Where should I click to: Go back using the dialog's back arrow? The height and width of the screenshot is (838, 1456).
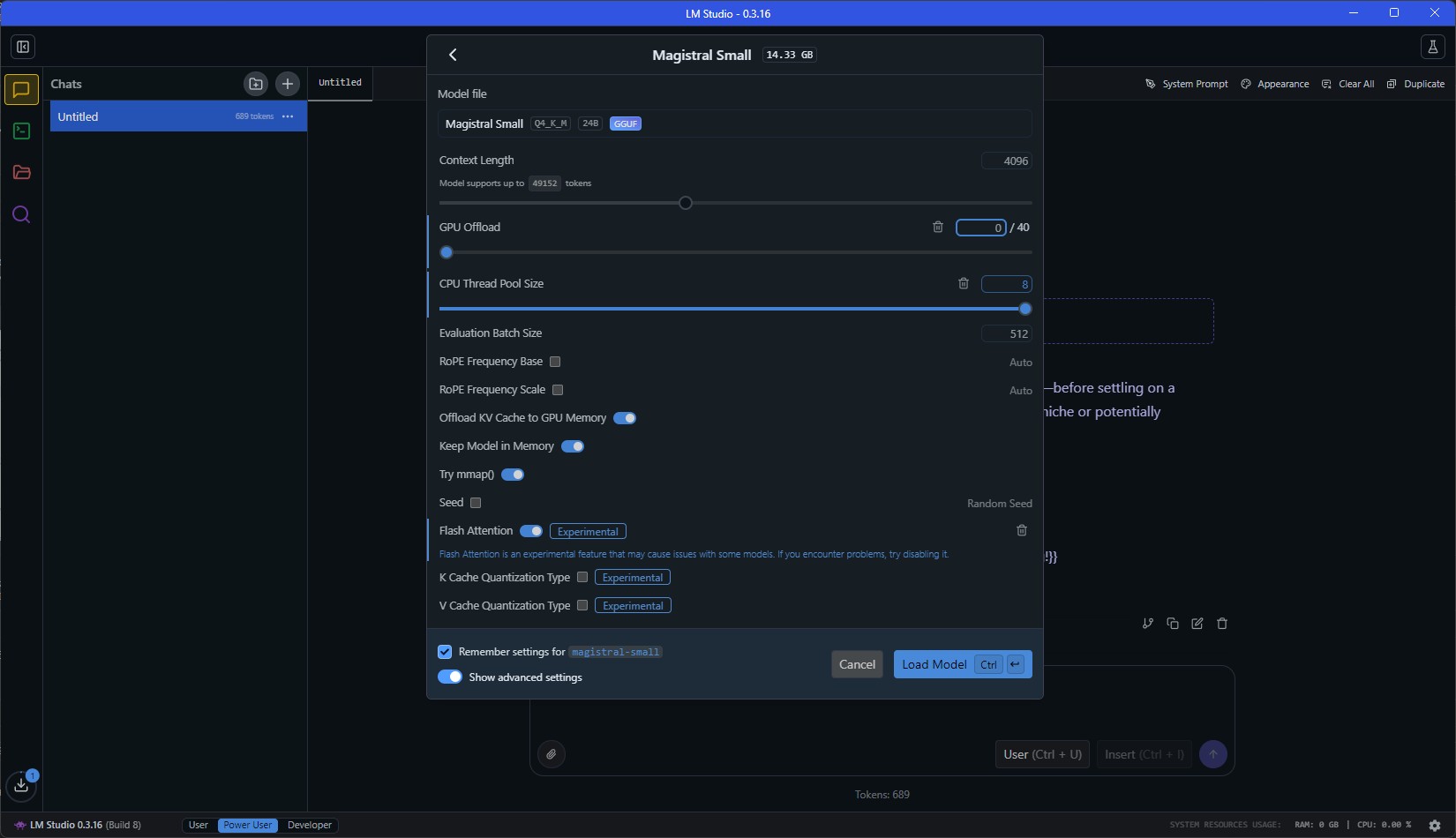[453, 55]
